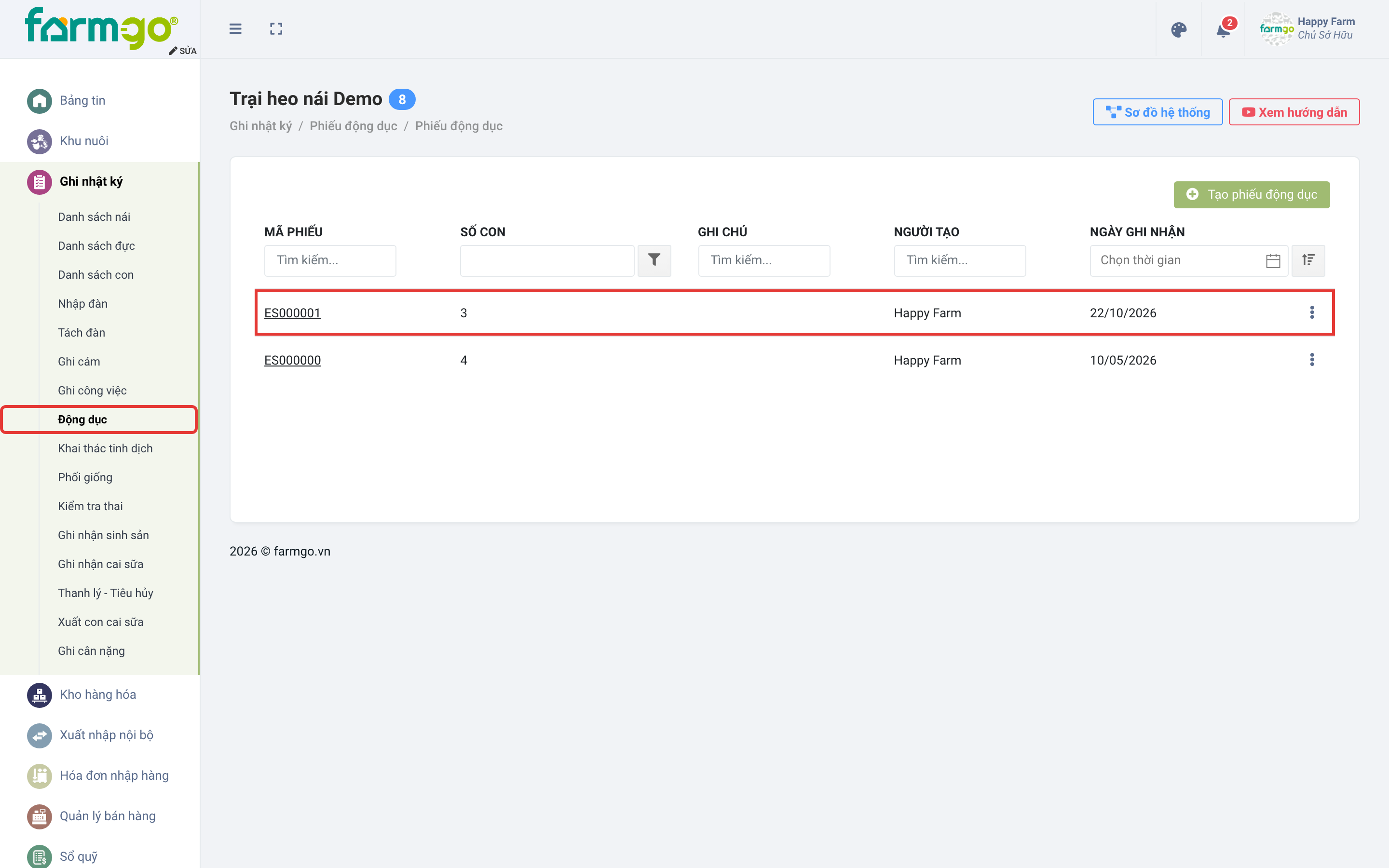Open voucher link ES000000
1389x868 pixels.
(292, 361)
